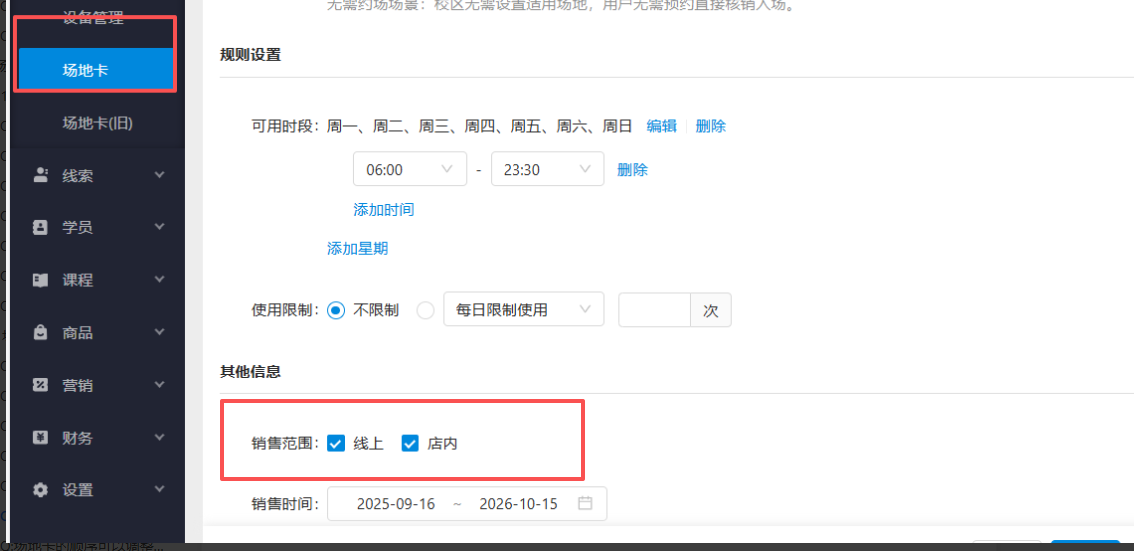Click the 规则设置 section heading

250,55
